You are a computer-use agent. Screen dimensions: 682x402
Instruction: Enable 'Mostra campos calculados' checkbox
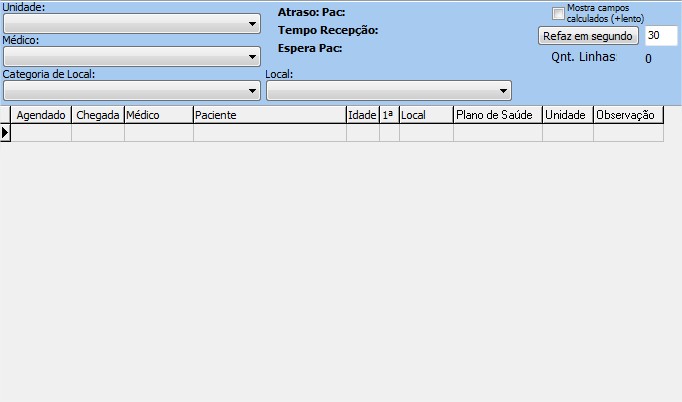(x=559, y=13)
